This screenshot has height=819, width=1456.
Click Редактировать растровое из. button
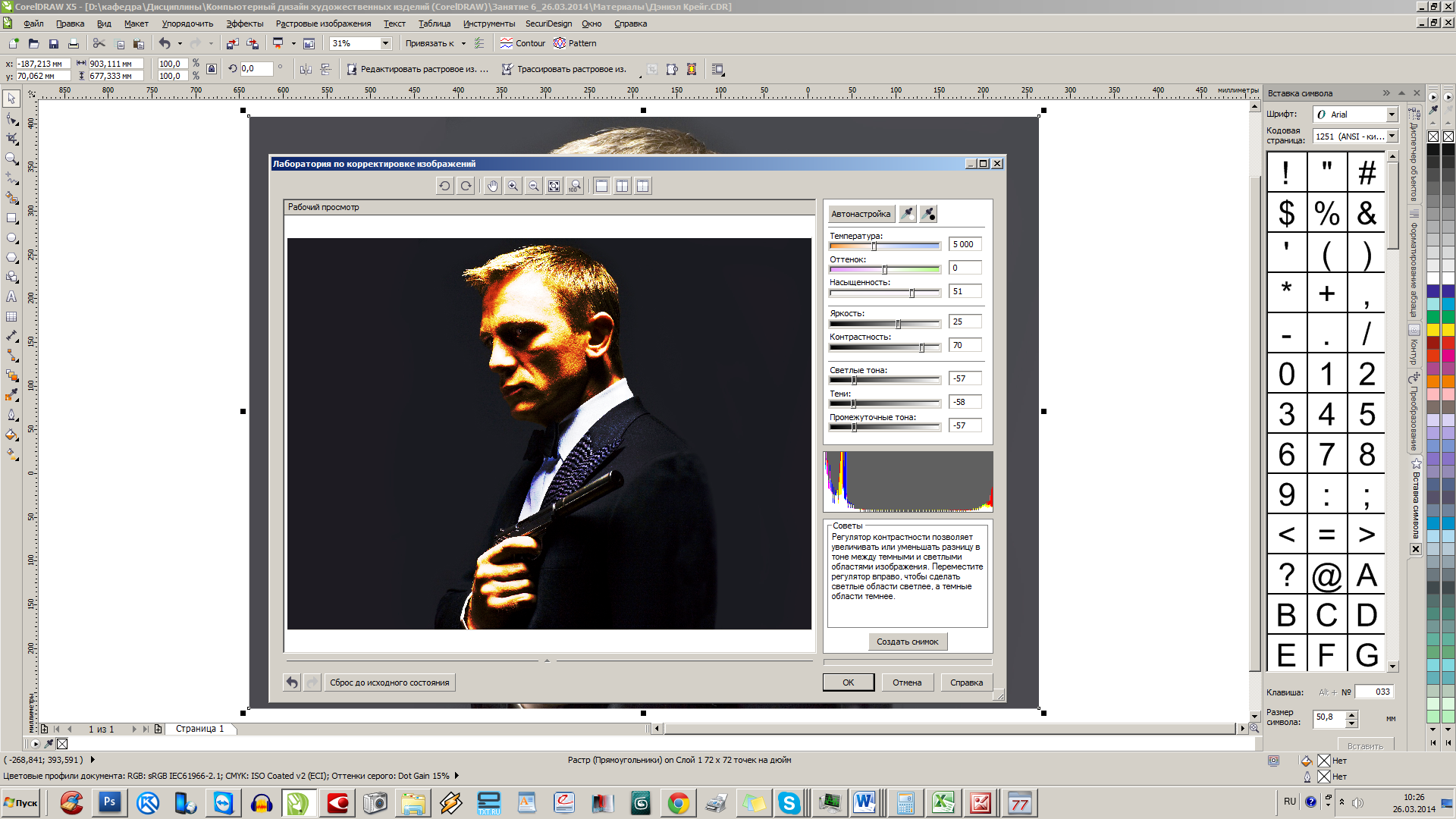(418, 69)
